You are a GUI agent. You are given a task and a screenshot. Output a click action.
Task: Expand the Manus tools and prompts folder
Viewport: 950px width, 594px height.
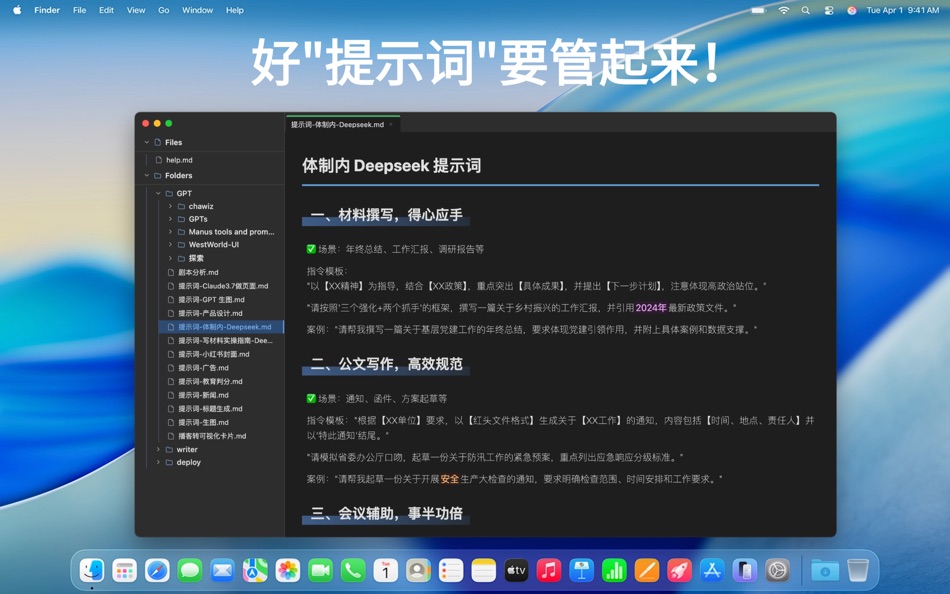(x=170, y=232)
